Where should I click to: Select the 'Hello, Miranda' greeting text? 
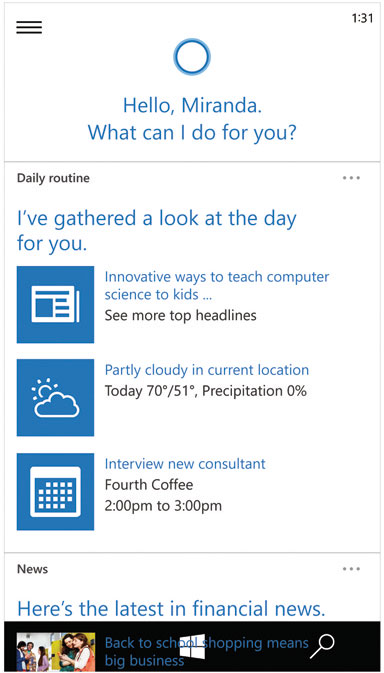[192, 105]
